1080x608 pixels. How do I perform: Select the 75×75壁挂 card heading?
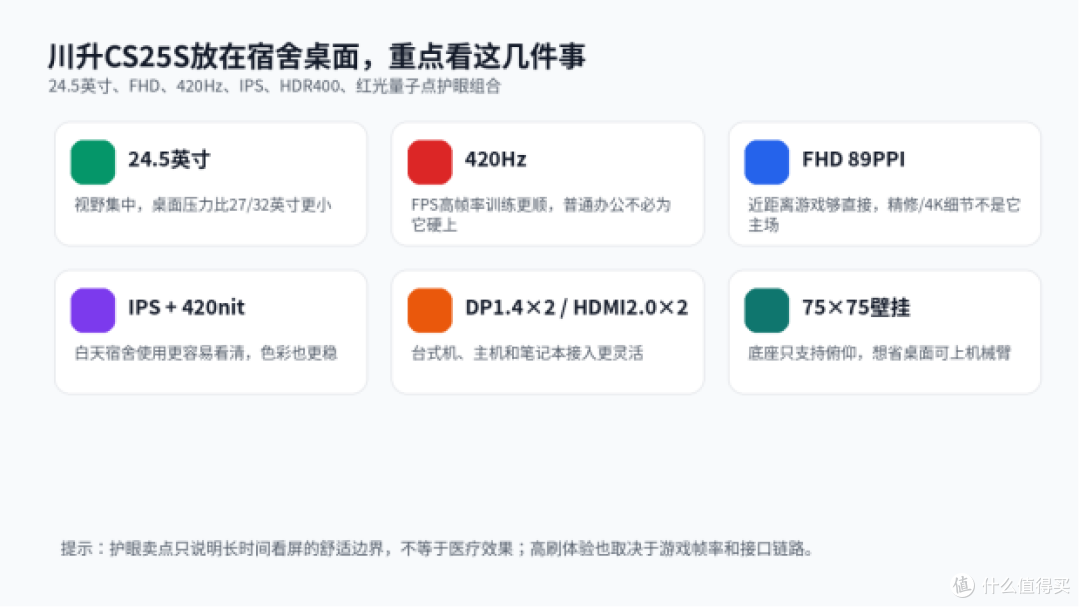(856, 308)
